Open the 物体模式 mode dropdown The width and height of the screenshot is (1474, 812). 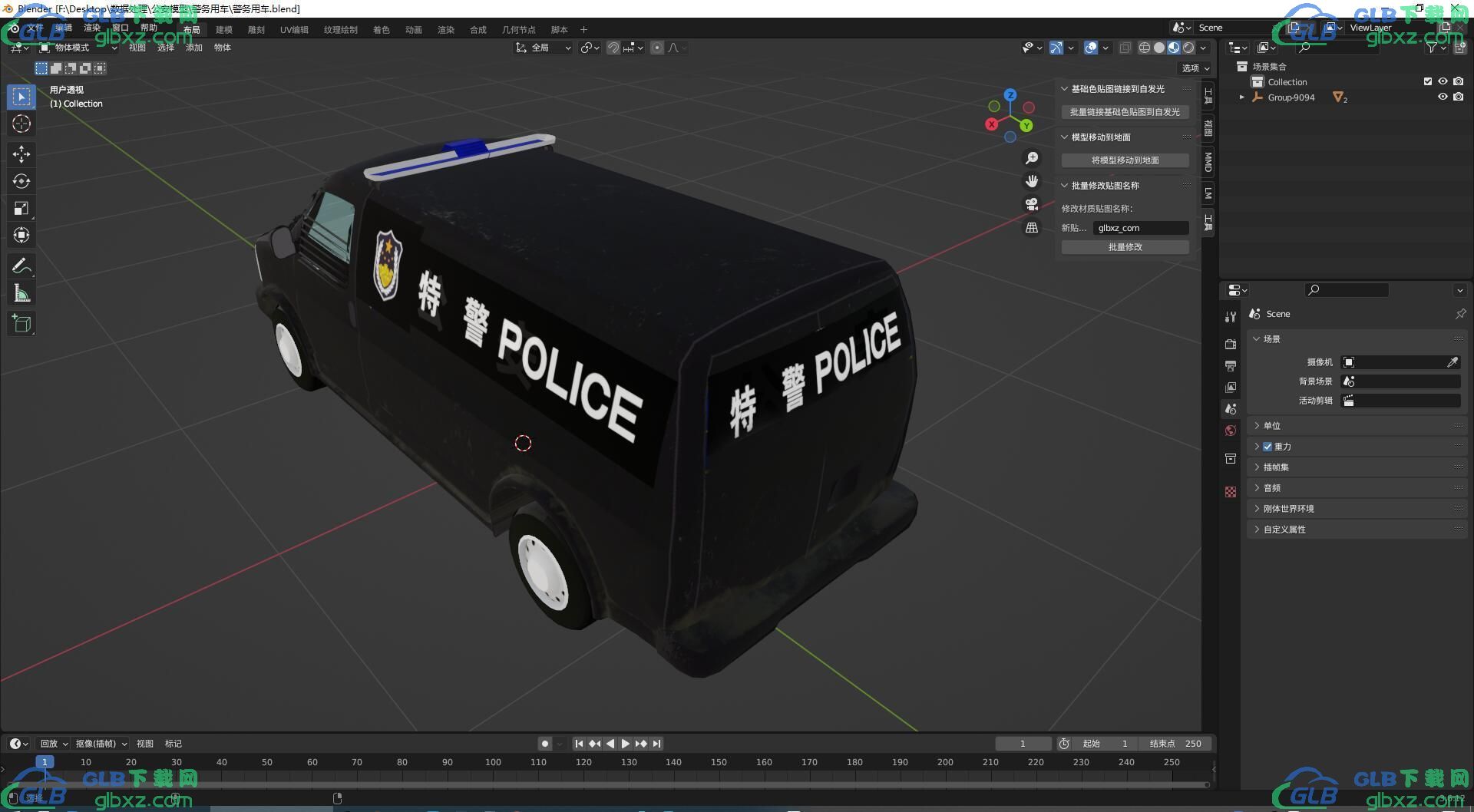pyautogui.click(x=78, y=48)
